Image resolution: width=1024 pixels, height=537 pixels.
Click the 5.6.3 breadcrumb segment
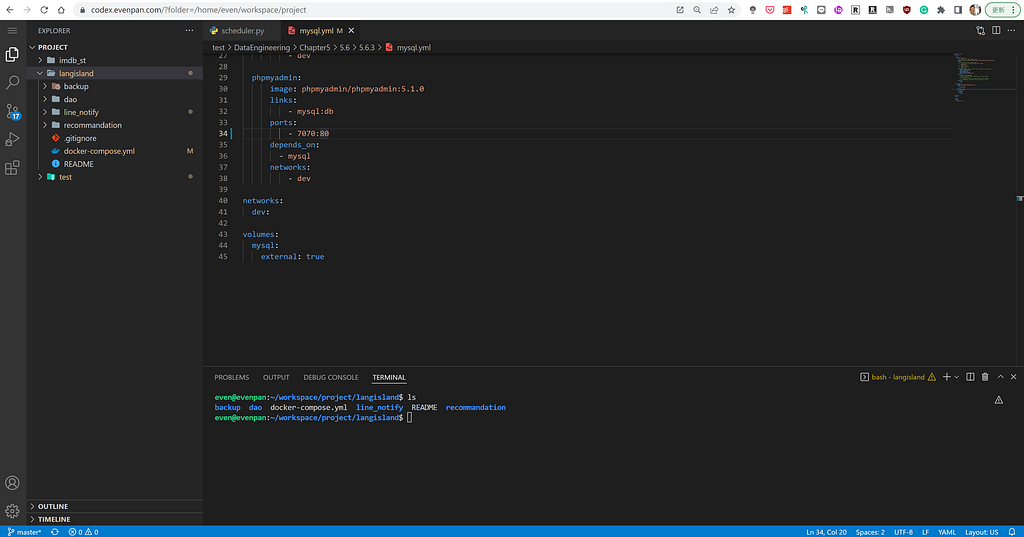click(366, 48)
